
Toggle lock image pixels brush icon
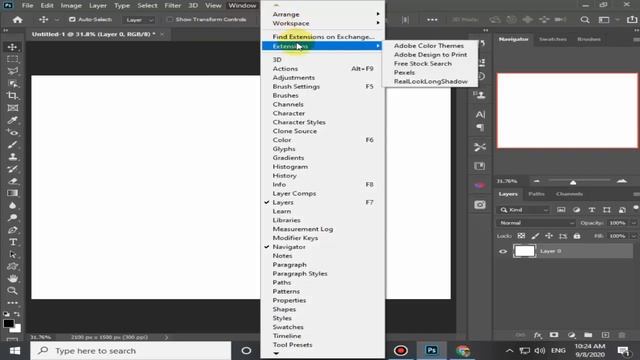point(535,236)
